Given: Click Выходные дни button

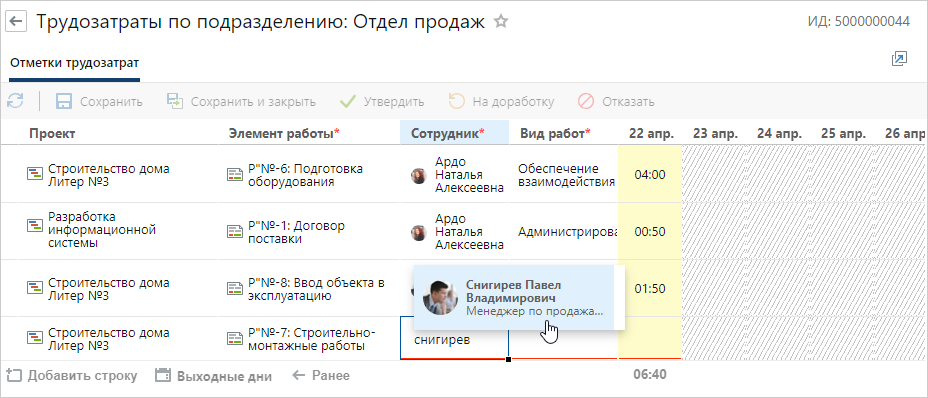Looking at the screenshot, I should [x=214, y=375].
